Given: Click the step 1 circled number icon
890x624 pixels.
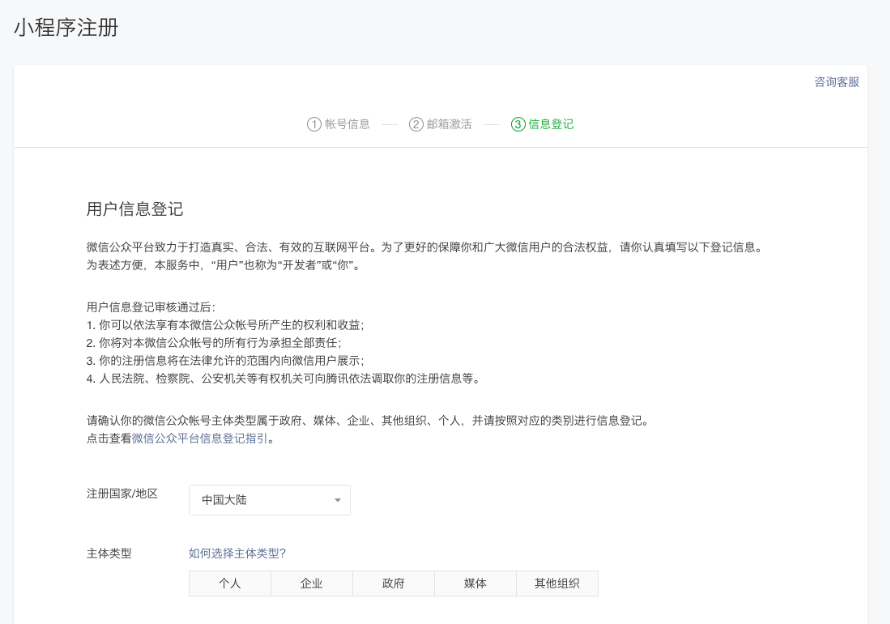Looking at the screenshot, I should coord(314,124).
